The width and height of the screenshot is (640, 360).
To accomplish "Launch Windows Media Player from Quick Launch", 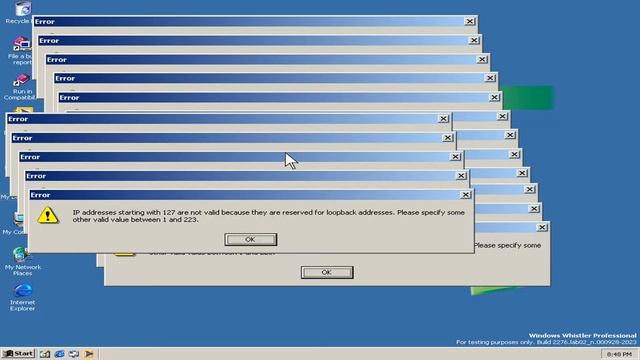I will click(89, 354).
